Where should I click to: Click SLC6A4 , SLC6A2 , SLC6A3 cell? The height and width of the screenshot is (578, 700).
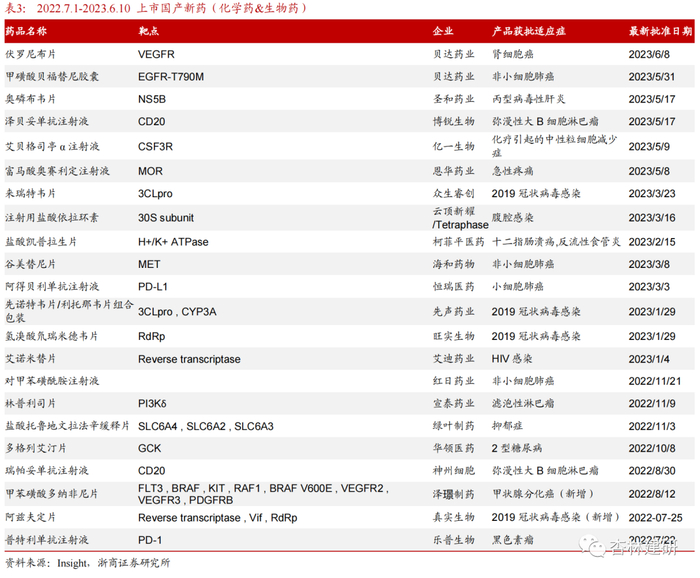(x=206, y=426)
